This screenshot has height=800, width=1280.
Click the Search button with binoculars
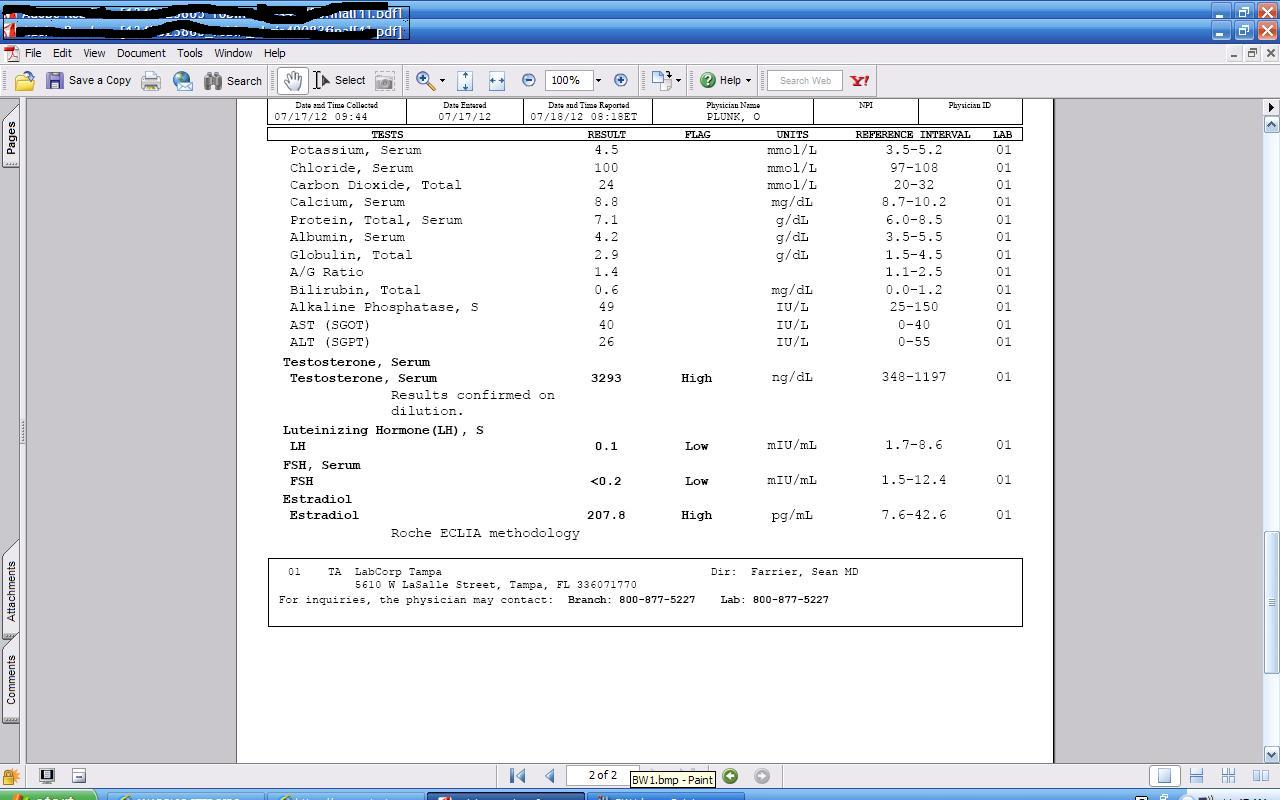(x=233, y=81)
